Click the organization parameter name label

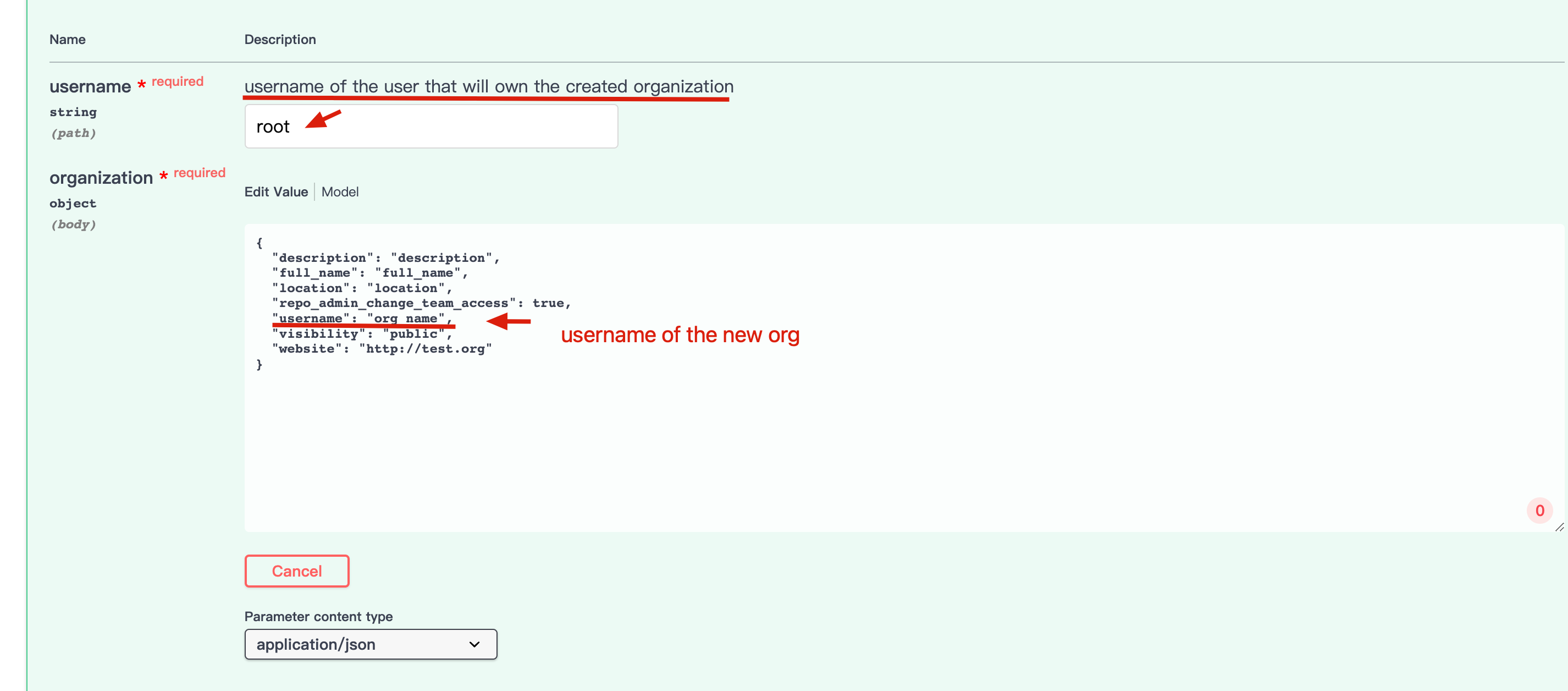[x=101, y=178]
